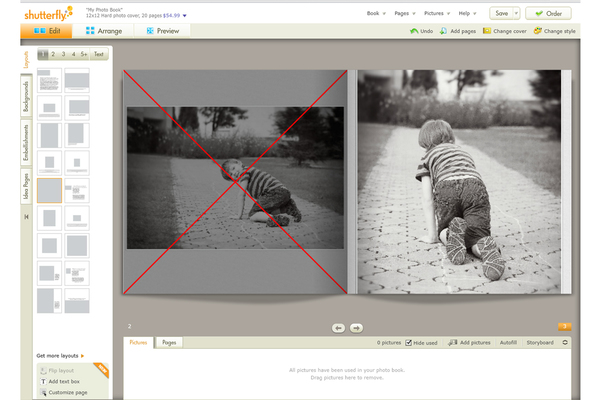Viewport: 600px width, 400px height.
Task: Switch to the Preview tab
Action: click(163, 31)
